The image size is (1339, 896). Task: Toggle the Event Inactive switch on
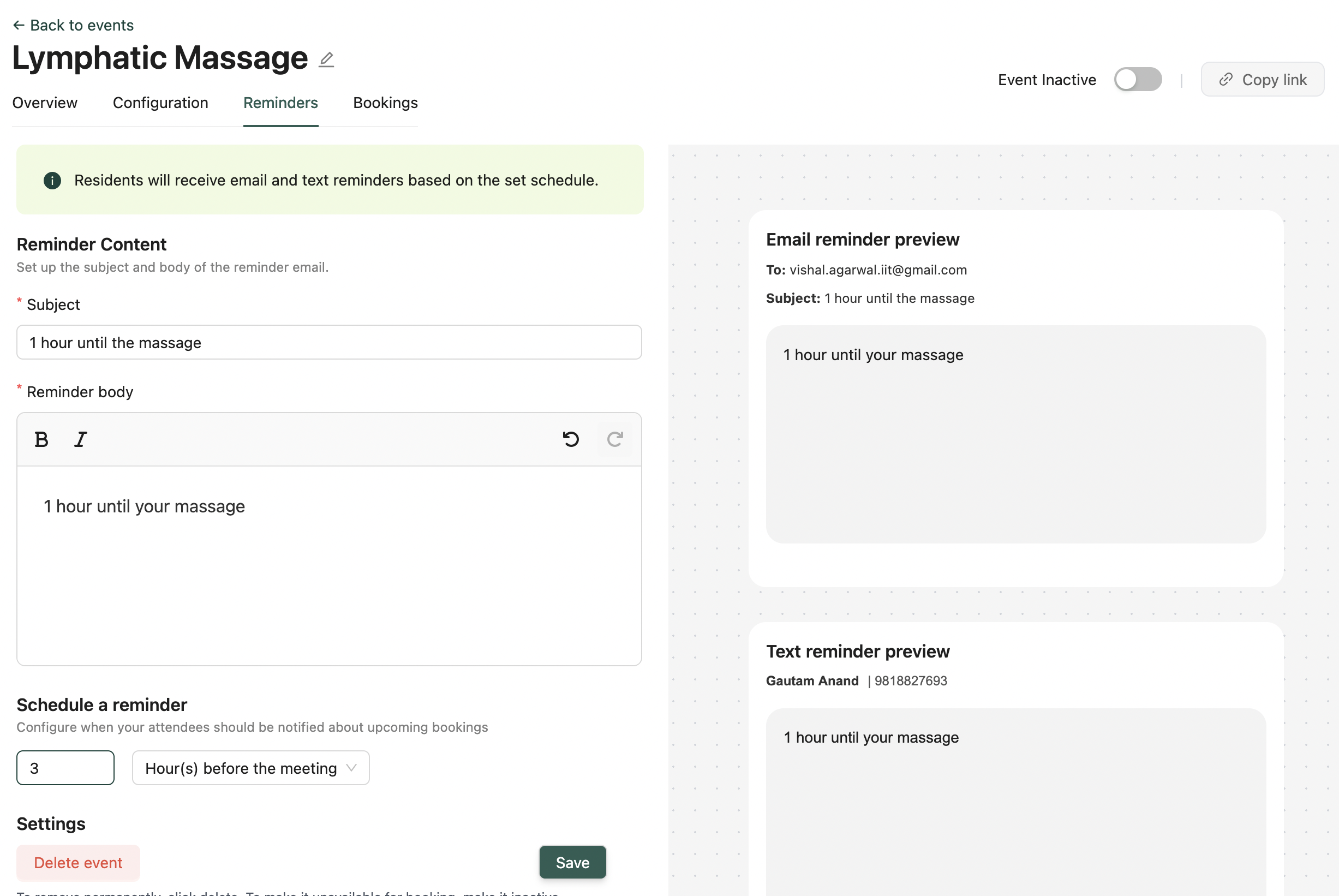tap(1137, 80)
